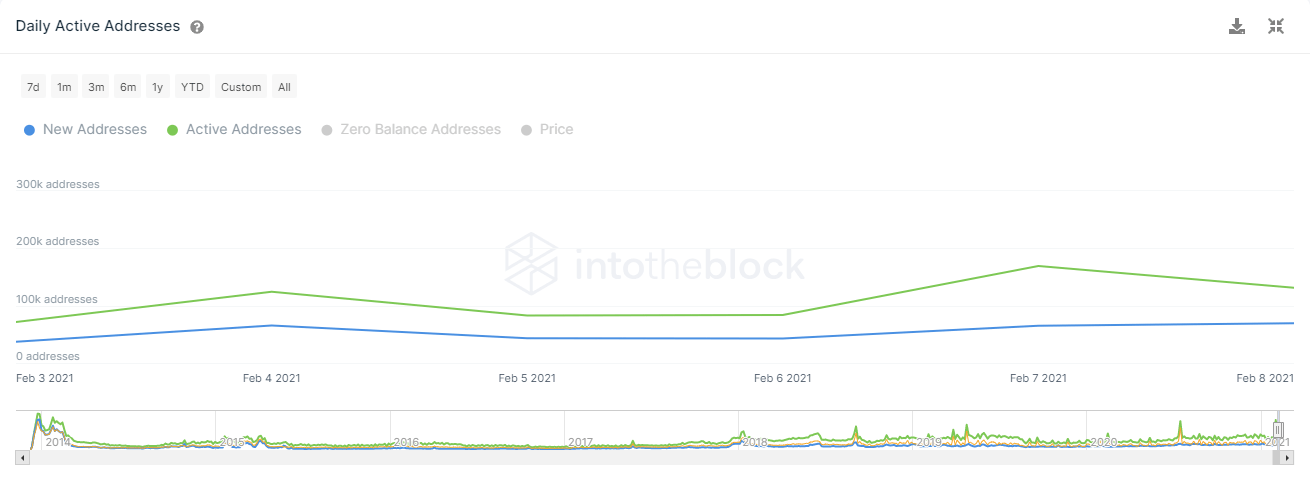Collapse chart using the shrink arrows icon
1310x477 pixels.
(1276, 27)
